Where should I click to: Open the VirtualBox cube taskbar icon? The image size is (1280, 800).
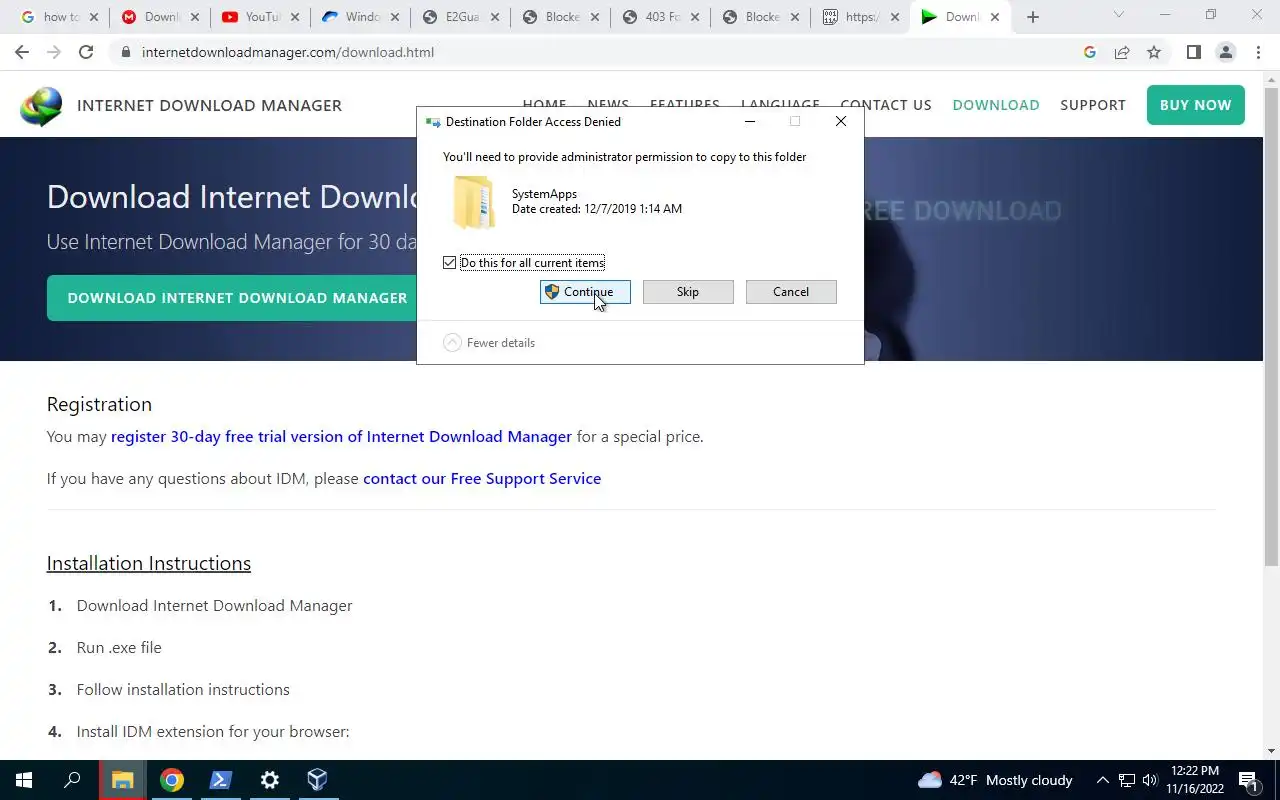click(317, 780)
